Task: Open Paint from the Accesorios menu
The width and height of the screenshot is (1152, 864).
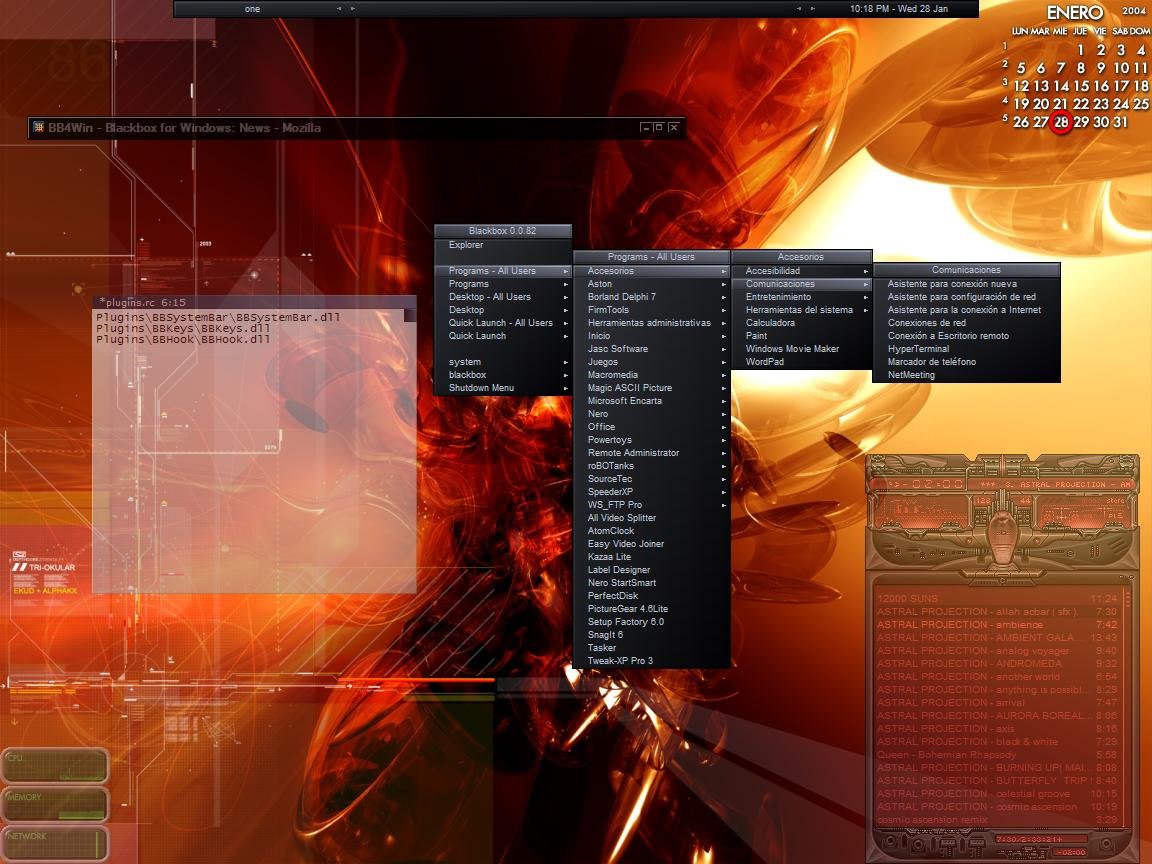Action: click(x=802, y=336)
